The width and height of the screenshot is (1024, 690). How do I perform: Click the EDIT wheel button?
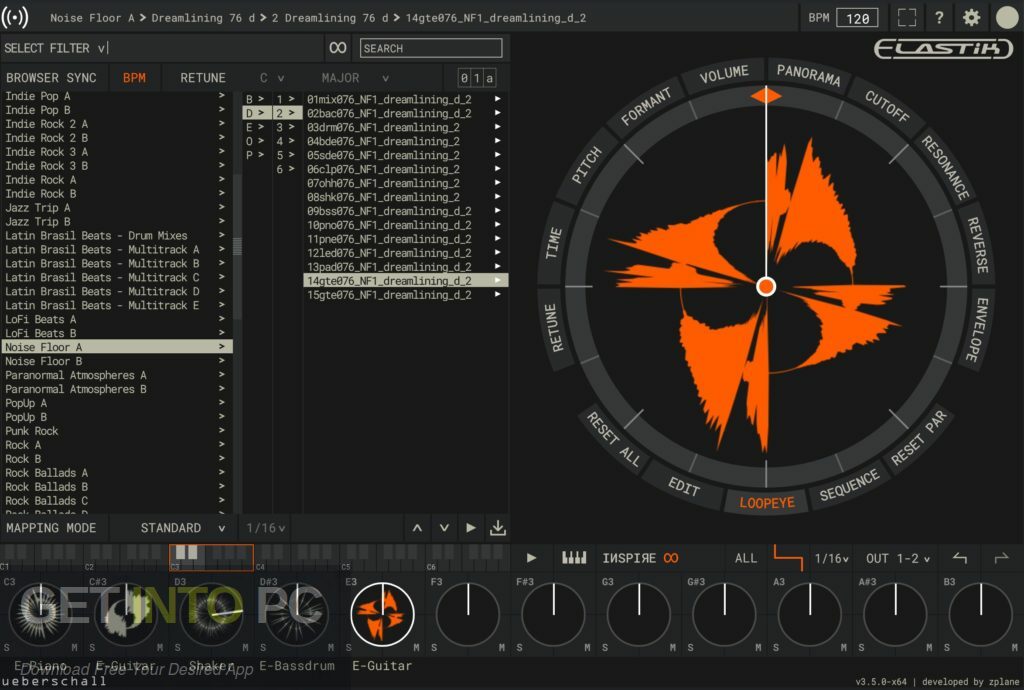pos(684,486)
